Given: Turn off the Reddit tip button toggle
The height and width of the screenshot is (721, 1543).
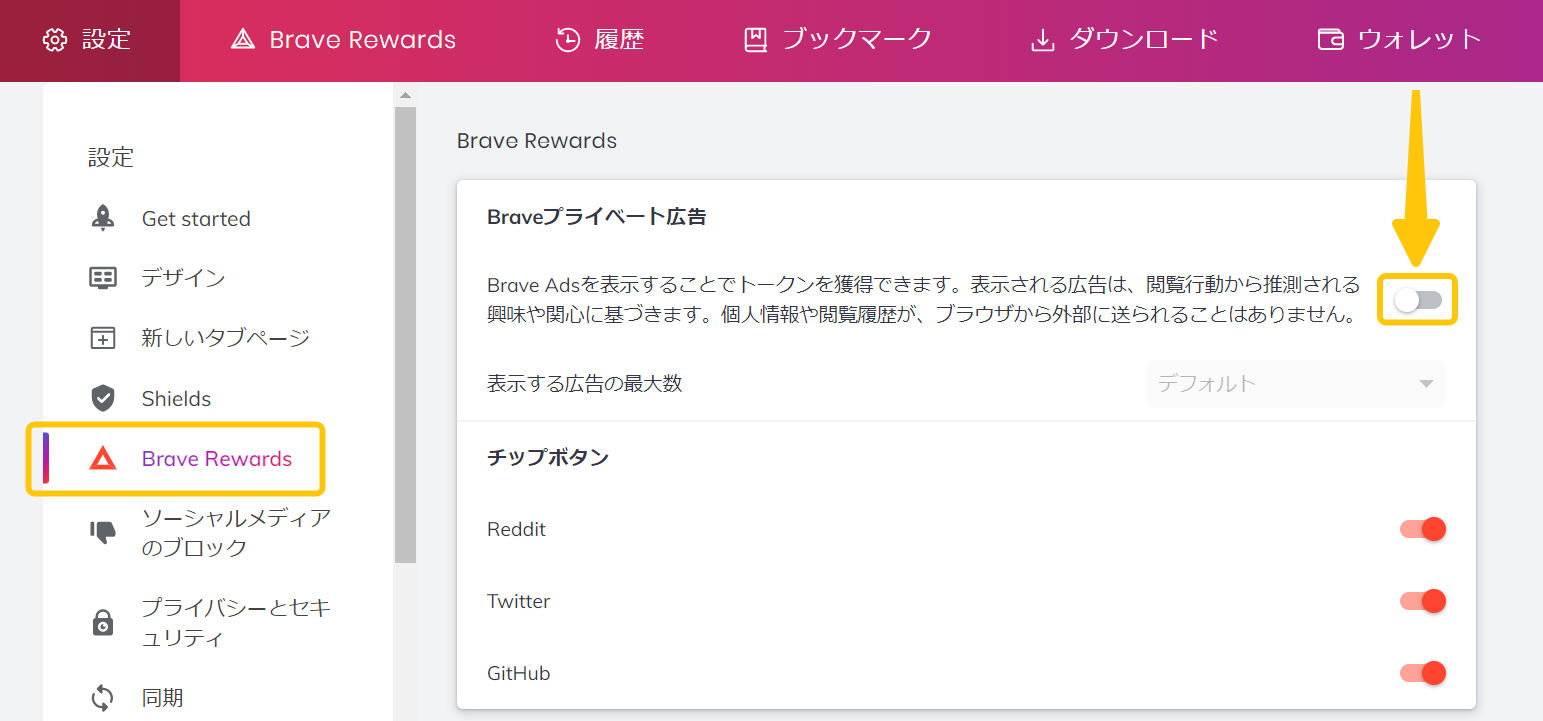Looking at the screenshot, I should (1423, 529).
